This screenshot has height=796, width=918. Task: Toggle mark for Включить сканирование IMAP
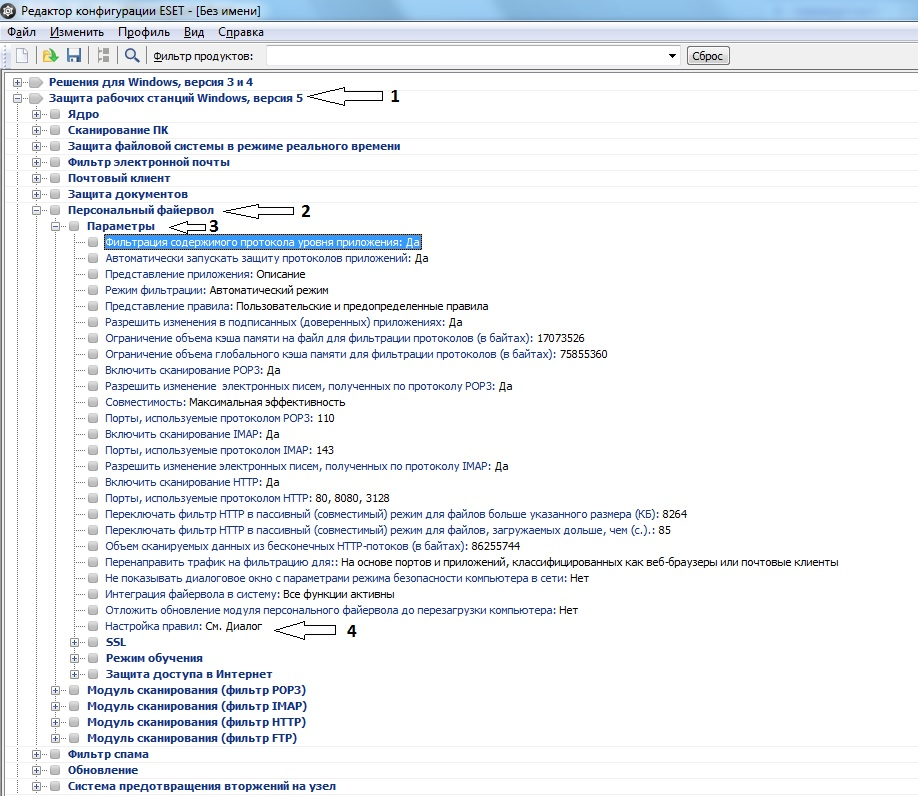[93, 434]
